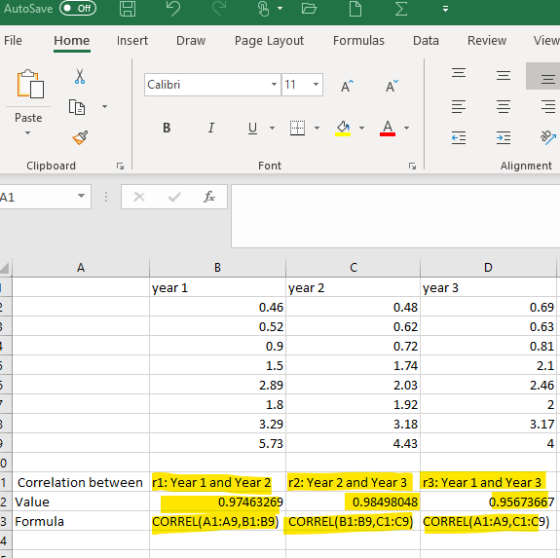Select the Home tab
560x558 pixels.
pos(72,40)
